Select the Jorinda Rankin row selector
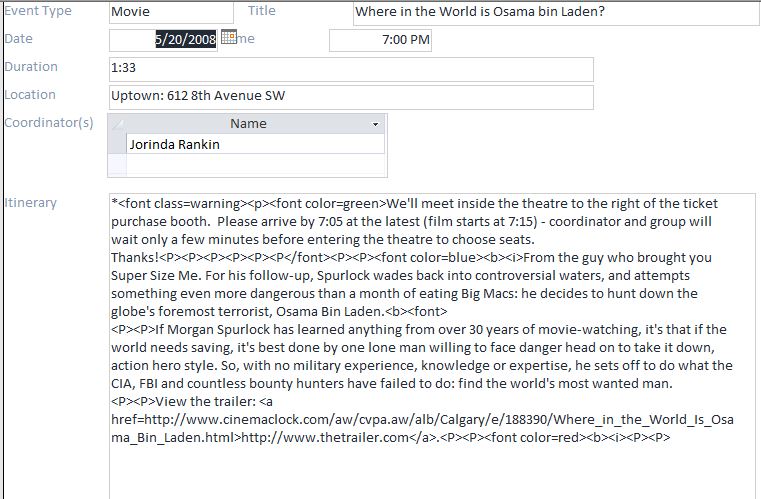This screenshot has width=761, height=499. coord(118,144)
